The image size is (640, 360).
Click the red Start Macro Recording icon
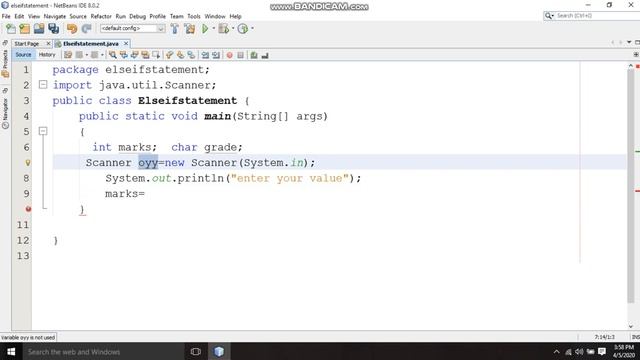(229, 55)
